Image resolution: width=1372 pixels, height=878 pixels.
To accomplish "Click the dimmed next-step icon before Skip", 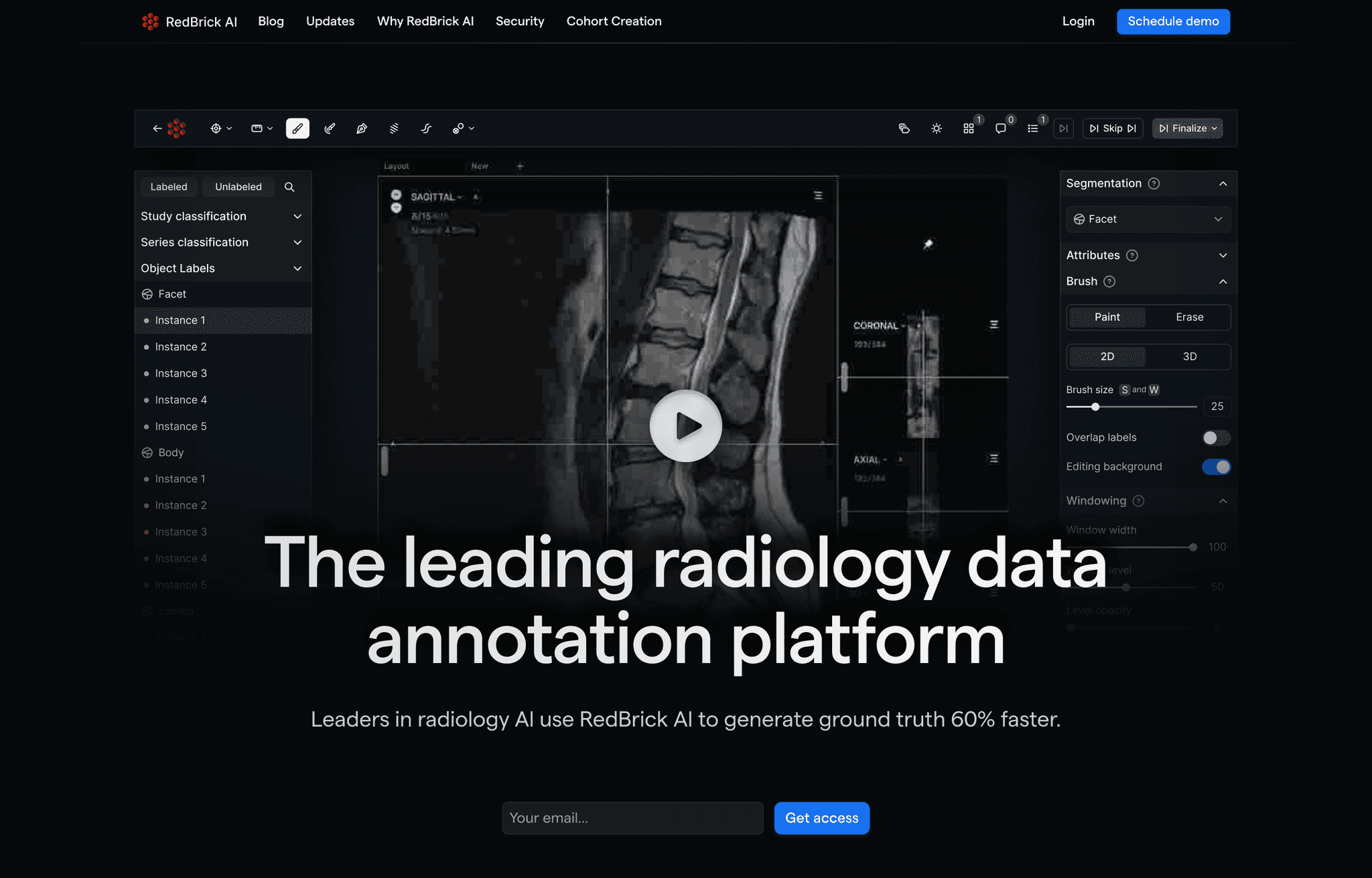I will click(x=1063, y=129).
